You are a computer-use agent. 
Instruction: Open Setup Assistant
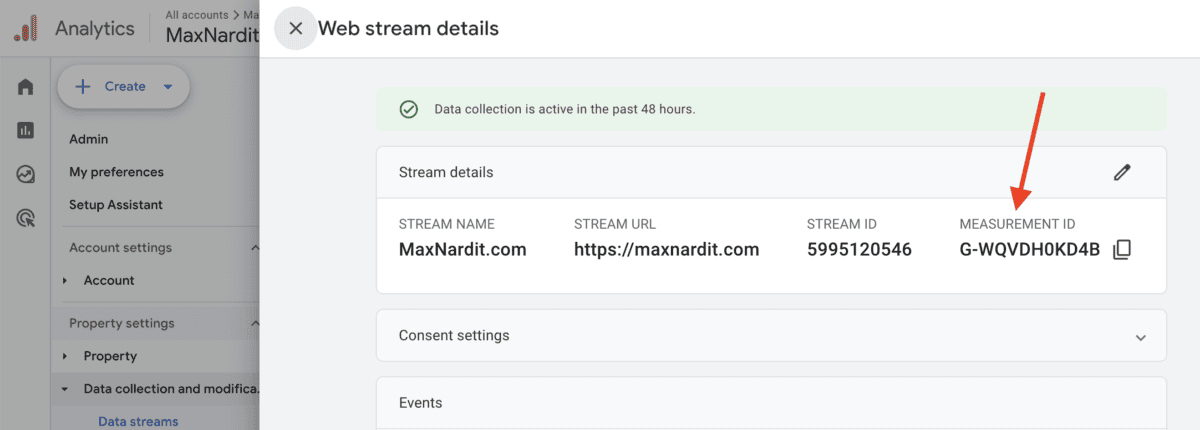[x=116, y=205]
